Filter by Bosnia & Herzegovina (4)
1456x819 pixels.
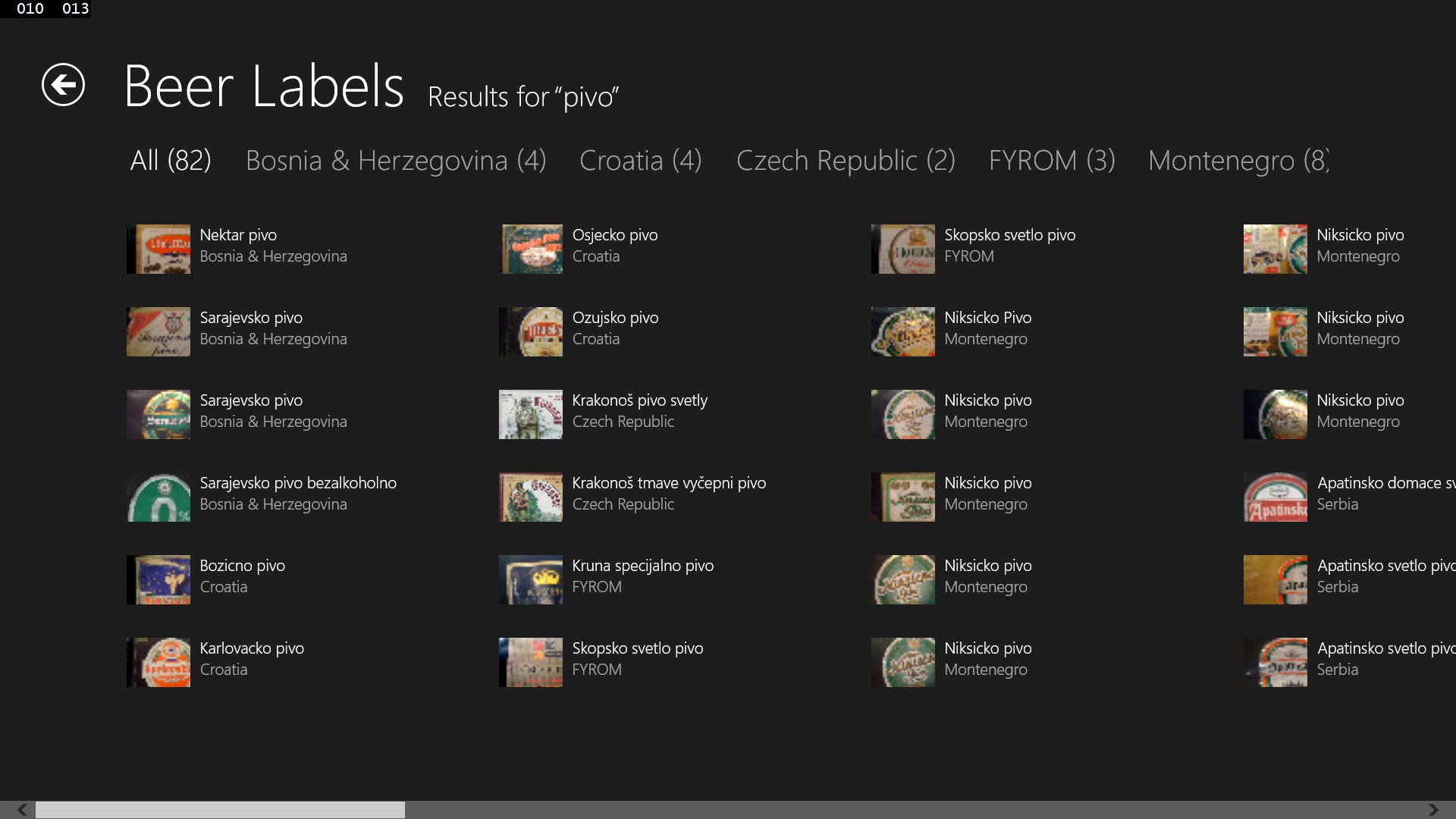click(x=395, y=161)
